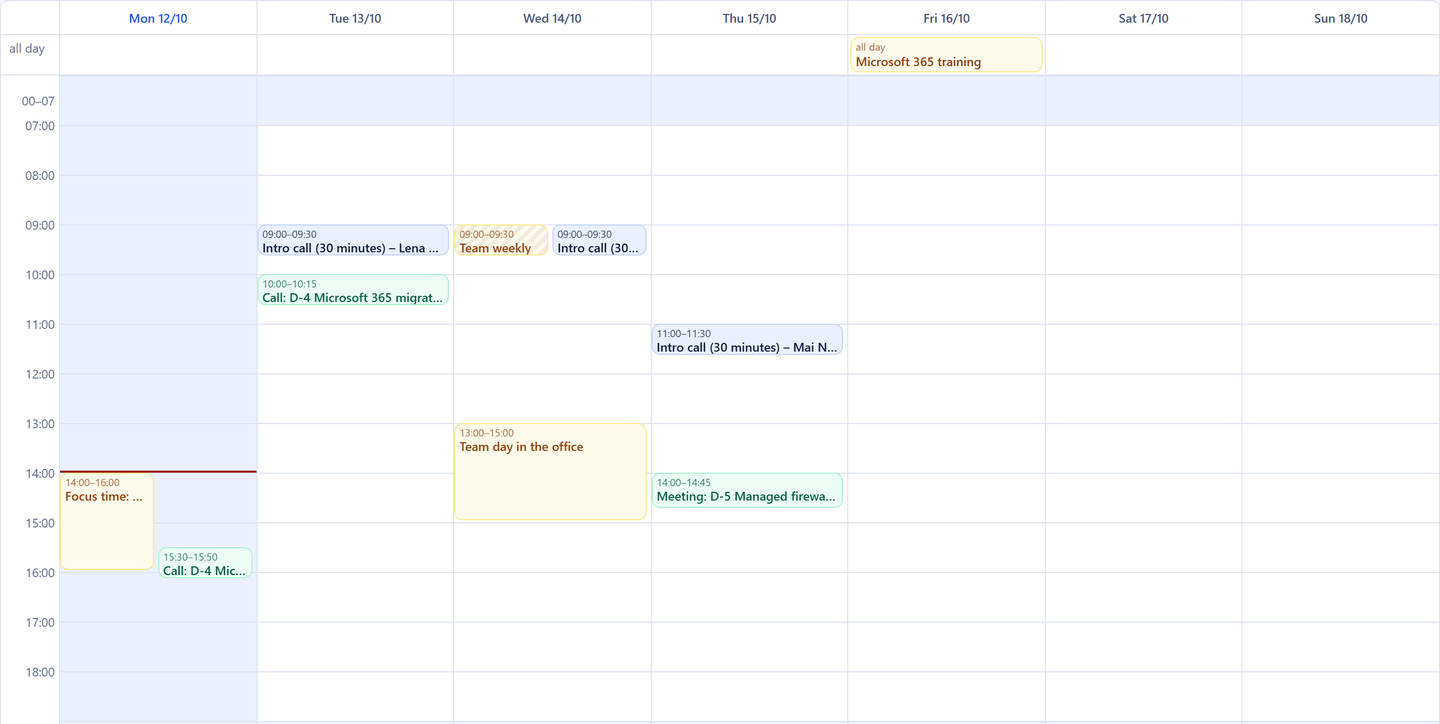Open Wednesday's 09:00–09:30 Intro call event
The image size is (1440, 724).
[599, 240]
